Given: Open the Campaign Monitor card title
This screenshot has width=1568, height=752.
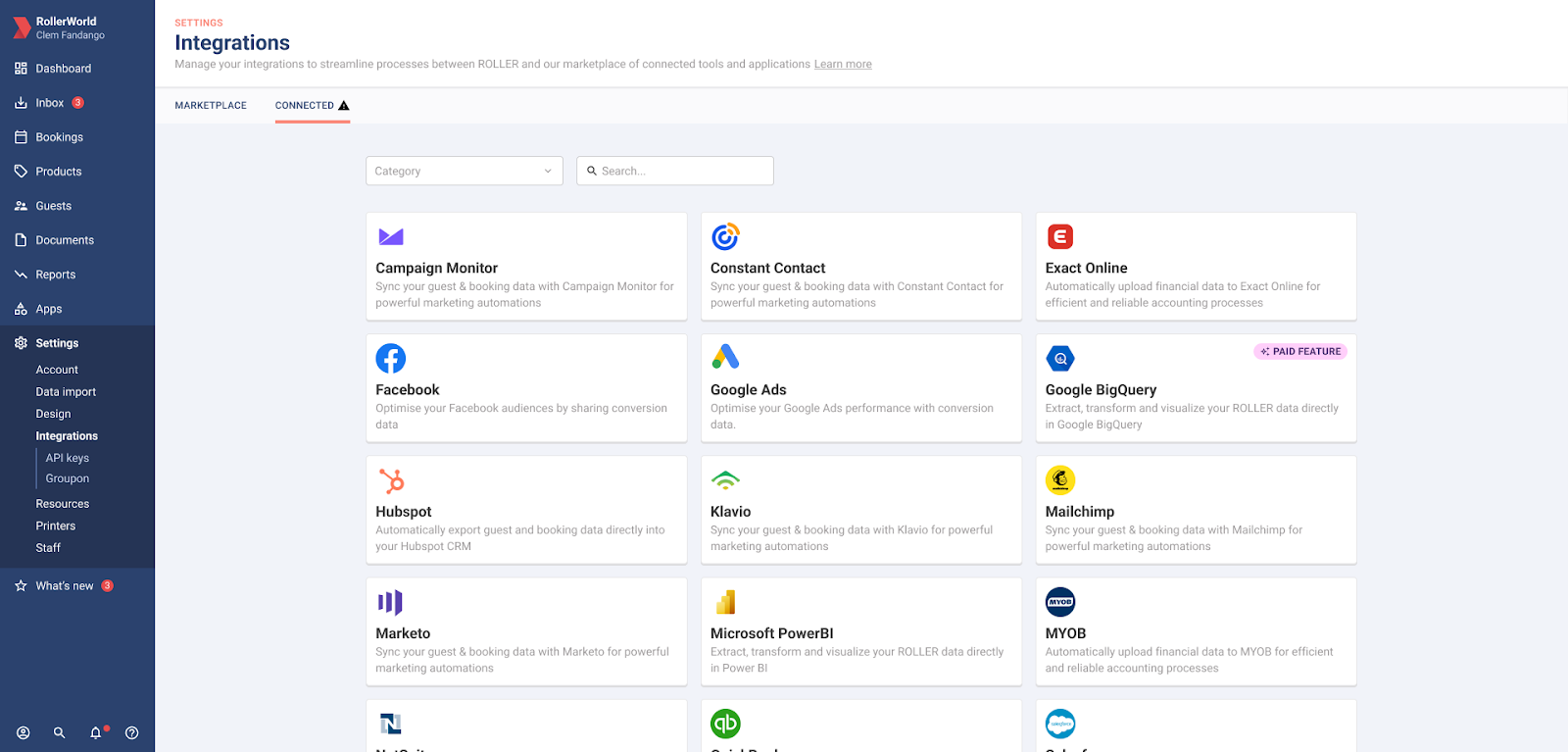Looking at the screenshot, I should click(x=436, y=268).
